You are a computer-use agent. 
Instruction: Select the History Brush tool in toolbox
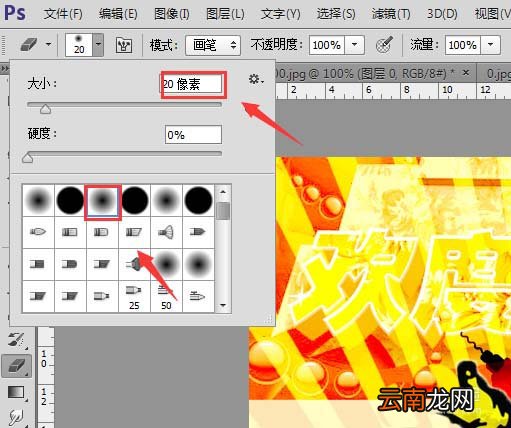tap(16, 340)
